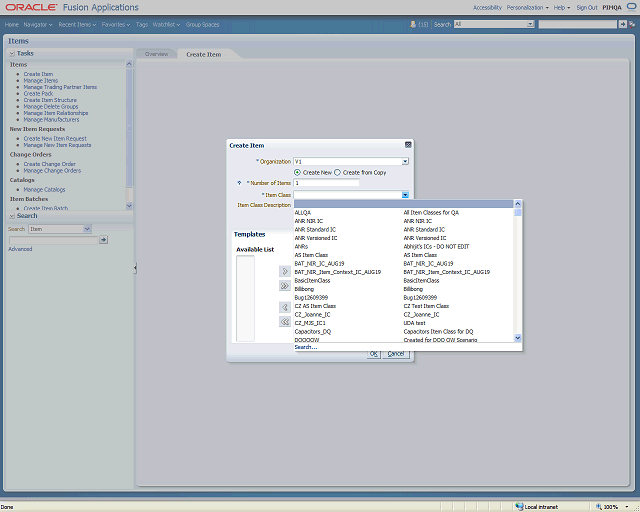Viewport: 640px width, 512px height.
Task: Select CZ_Joanne_IC item class row
Action: pos(404,314)
